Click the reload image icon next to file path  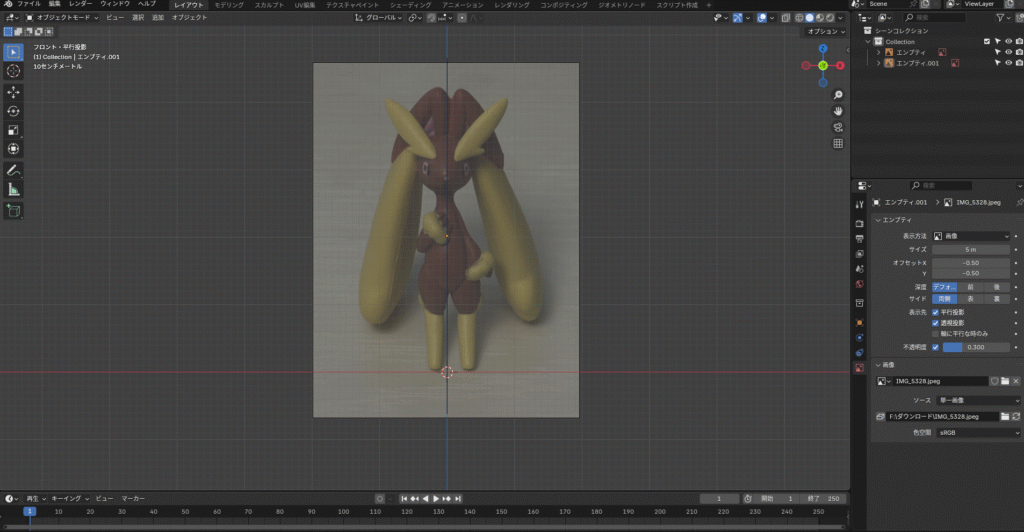(1016, 416)
